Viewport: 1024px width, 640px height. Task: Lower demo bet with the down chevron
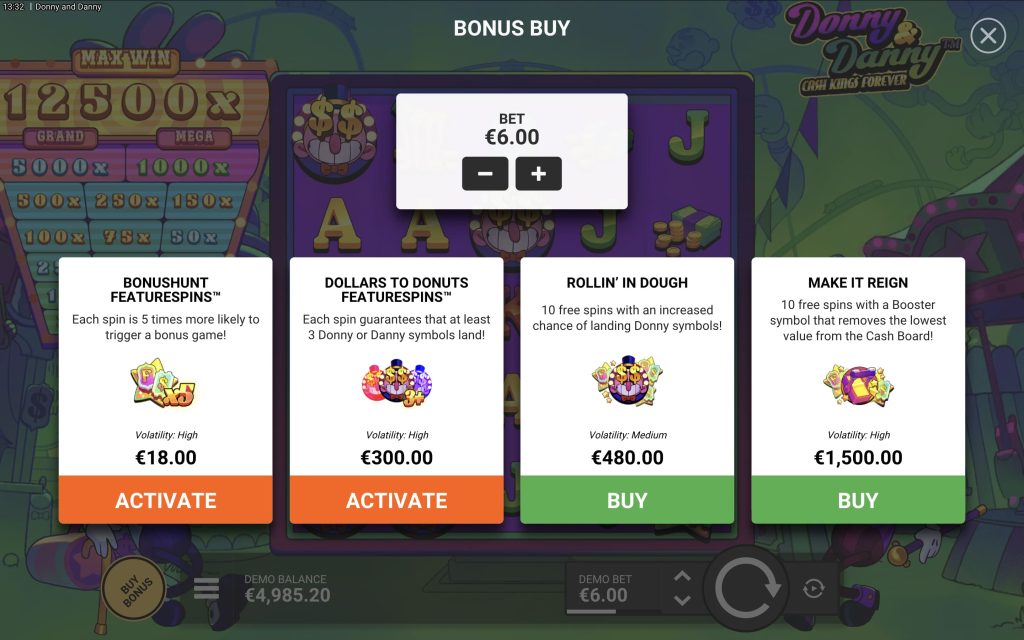(682, 600)
